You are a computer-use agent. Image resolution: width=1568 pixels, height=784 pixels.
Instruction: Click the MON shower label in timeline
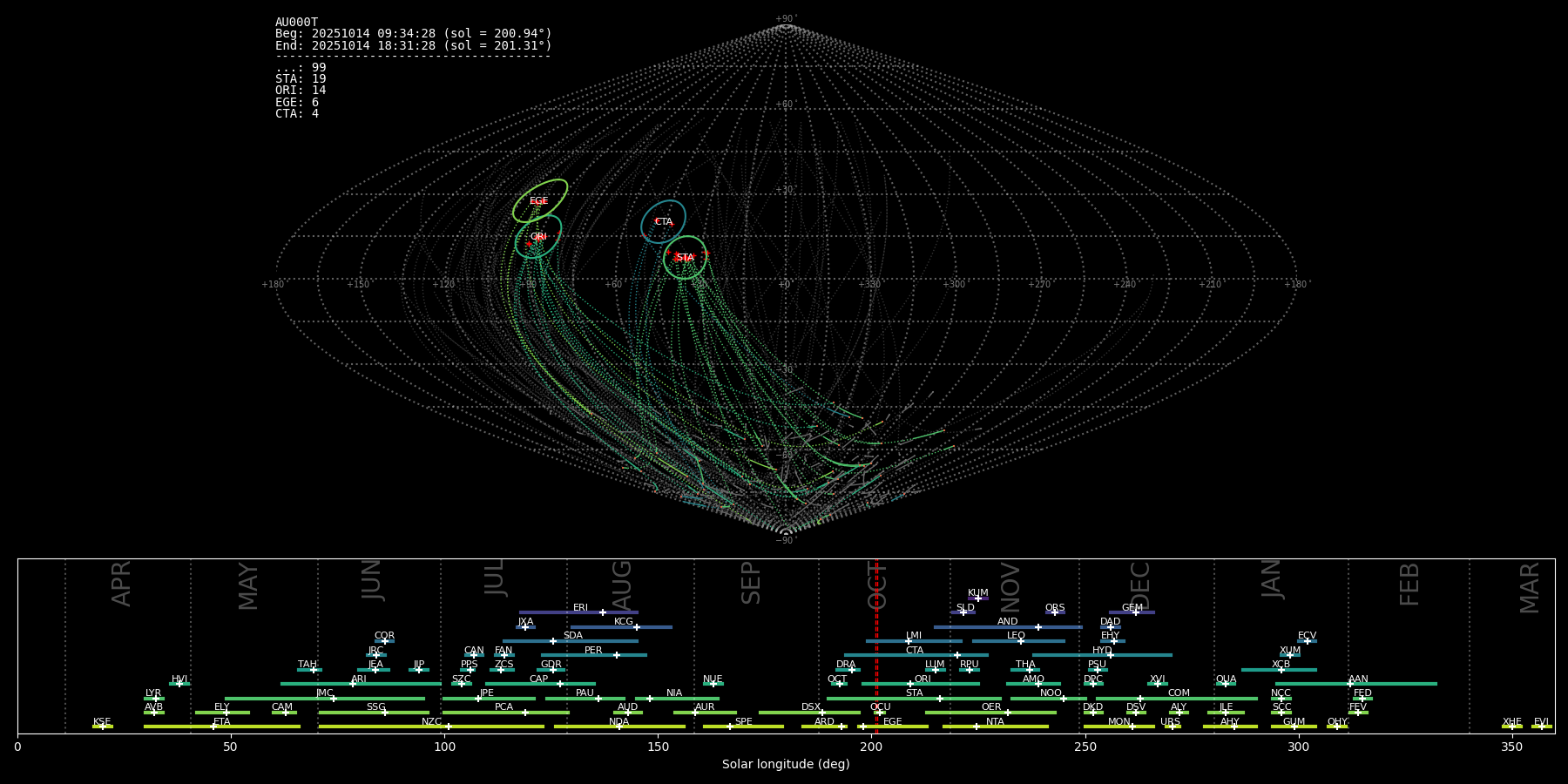click(x=1119, y=722)
